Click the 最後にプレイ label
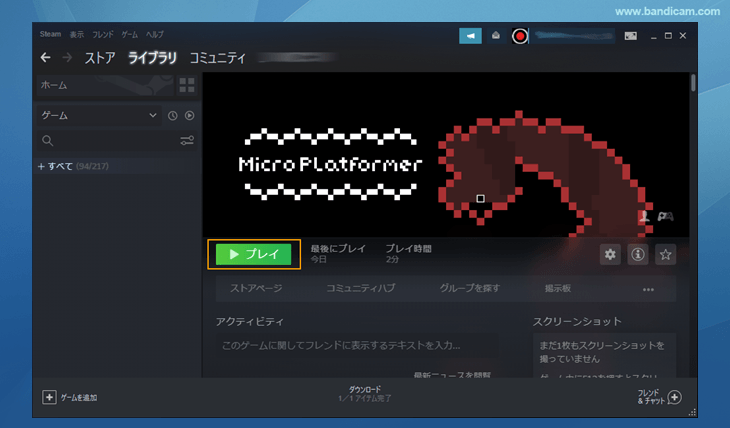The height and width of the screenshot is (428, 730). [338, 249]
